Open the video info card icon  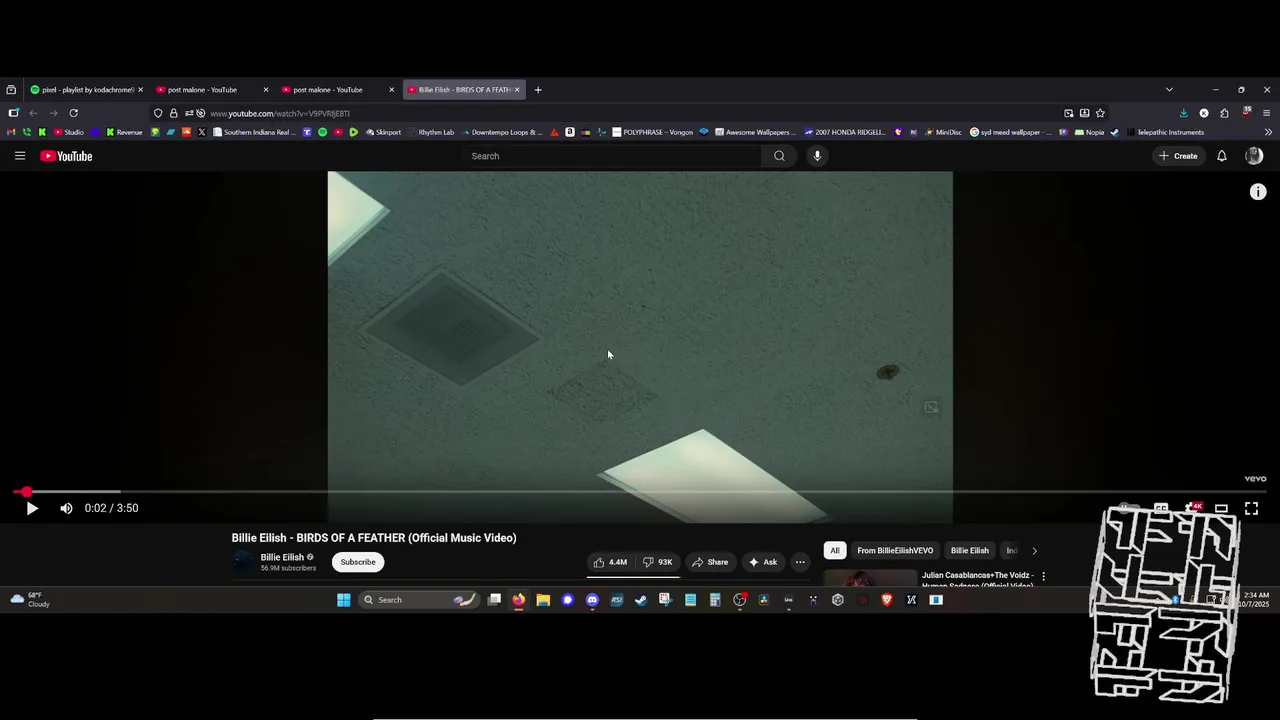click(x=1258, y=192)
